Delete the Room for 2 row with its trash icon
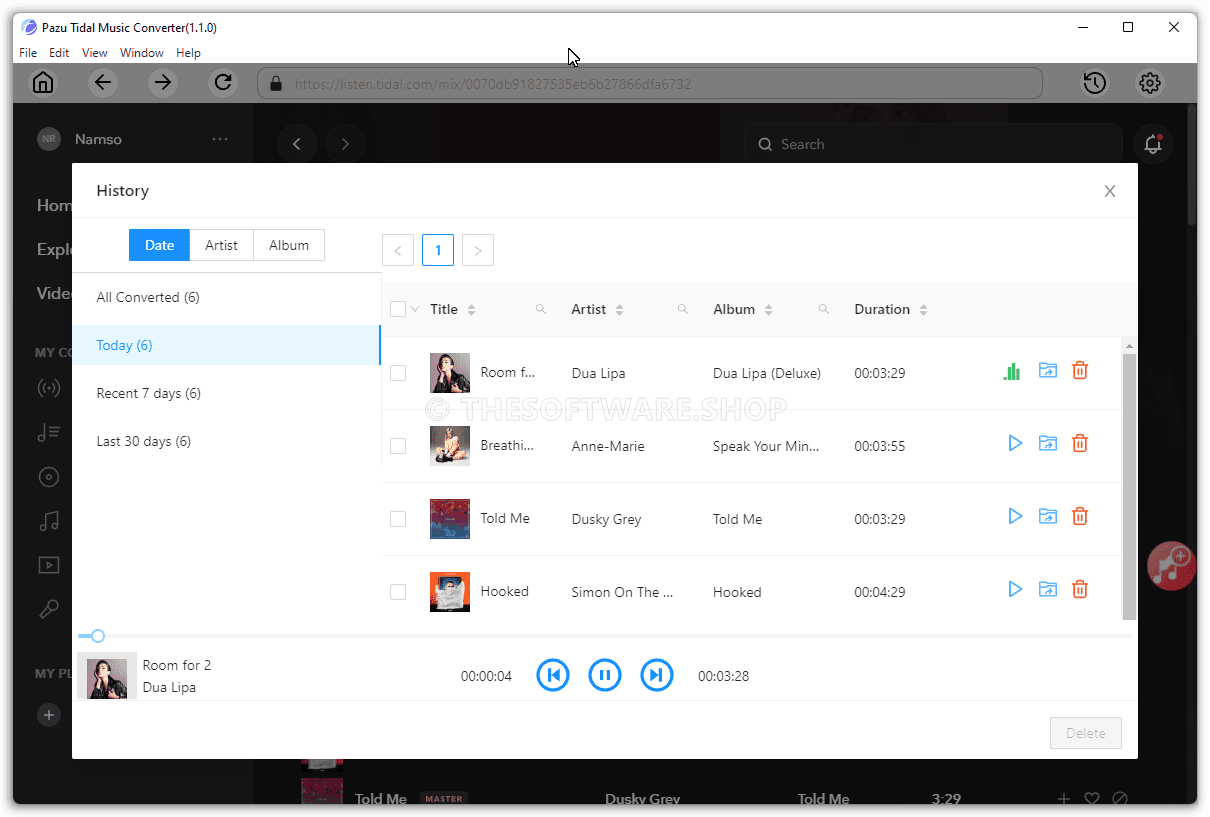Viewport: 1210px width, 817px height. [x=1080, y=371]
